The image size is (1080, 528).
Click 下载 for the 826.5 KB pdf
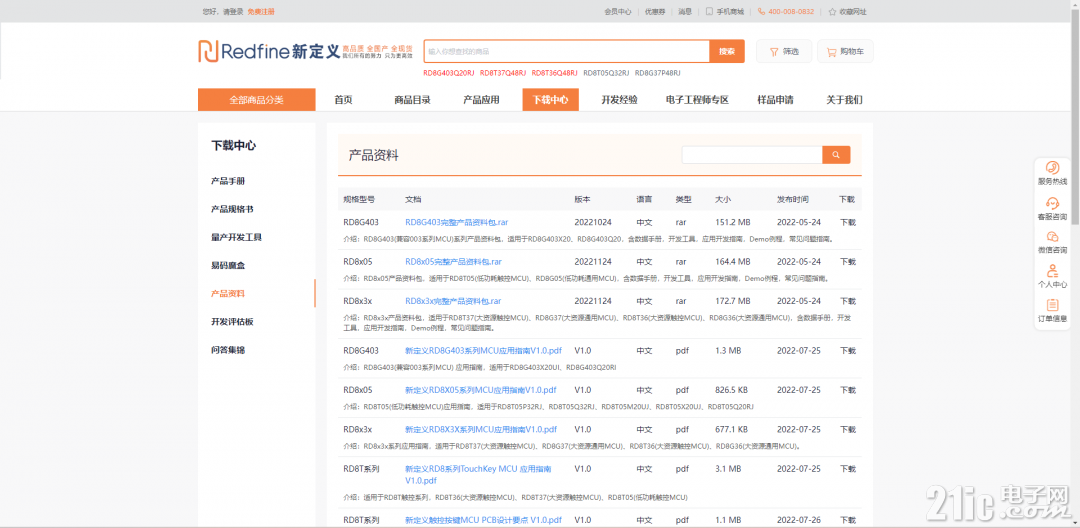point(847,390)
